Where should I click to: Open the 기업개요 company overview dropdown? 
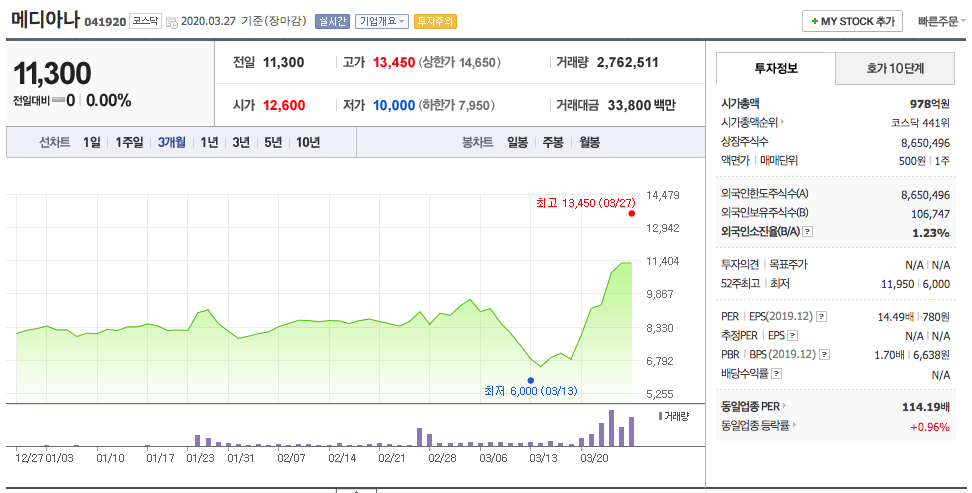click(382, 21)
